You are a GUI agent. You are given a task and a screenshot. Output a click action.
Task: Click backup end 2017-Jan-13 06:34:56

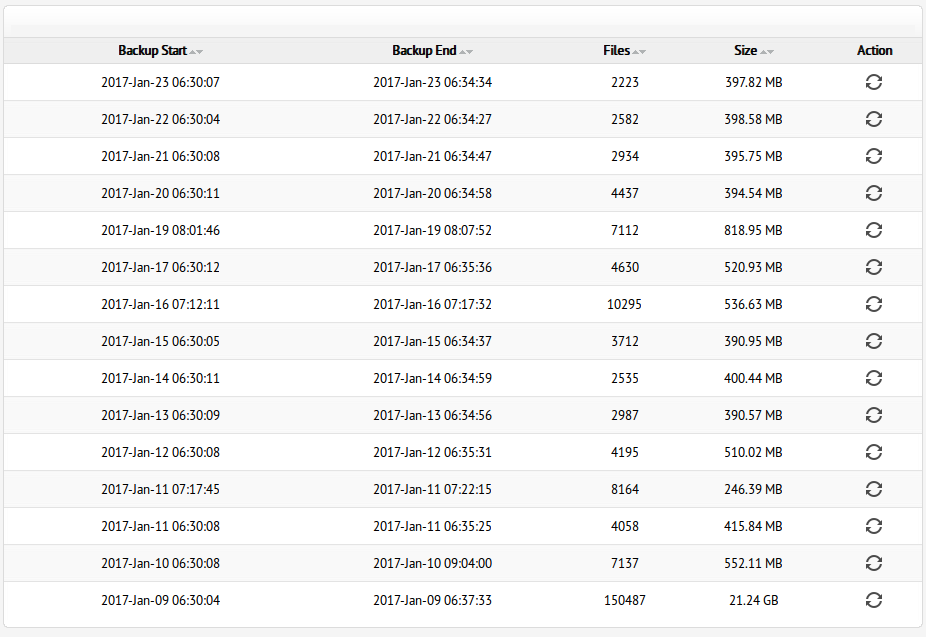[432, 415]
